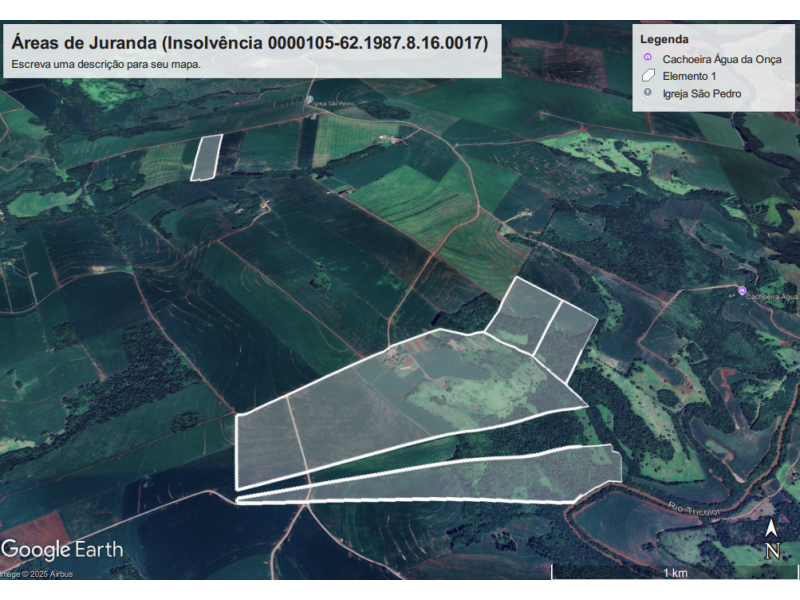
Task: Click the purple Cachoeira Água da Onça legend icon
Action: (x=648, y=58)
